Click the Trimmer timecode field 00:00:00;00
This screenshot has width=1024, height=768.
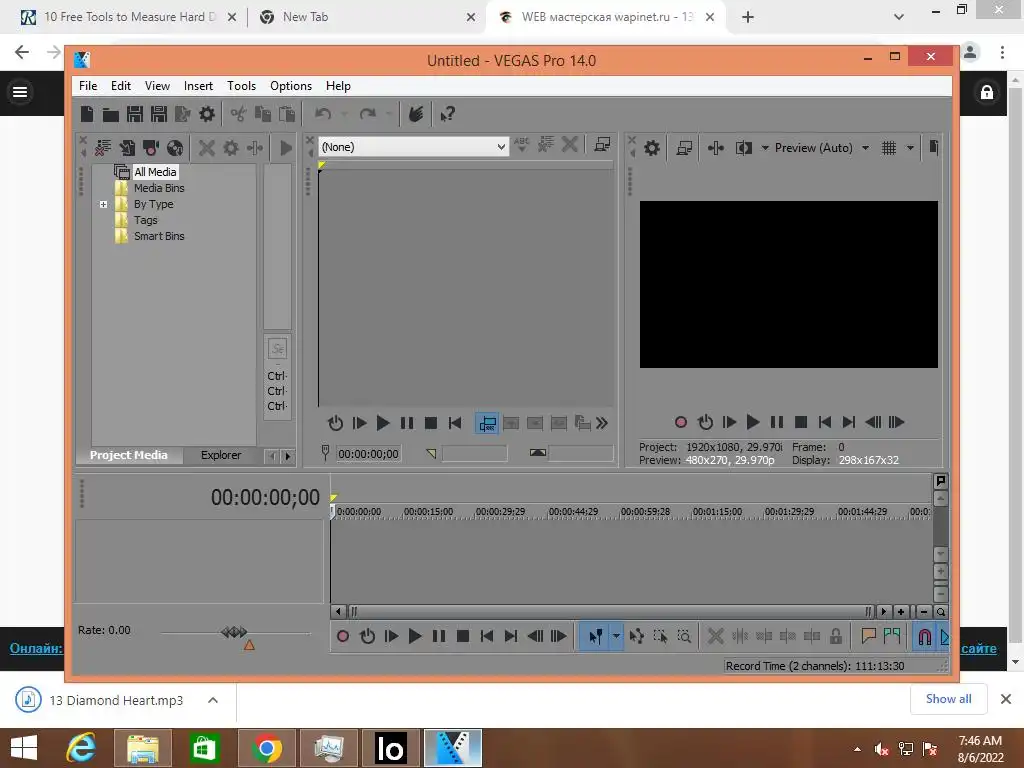click(368, 454)
